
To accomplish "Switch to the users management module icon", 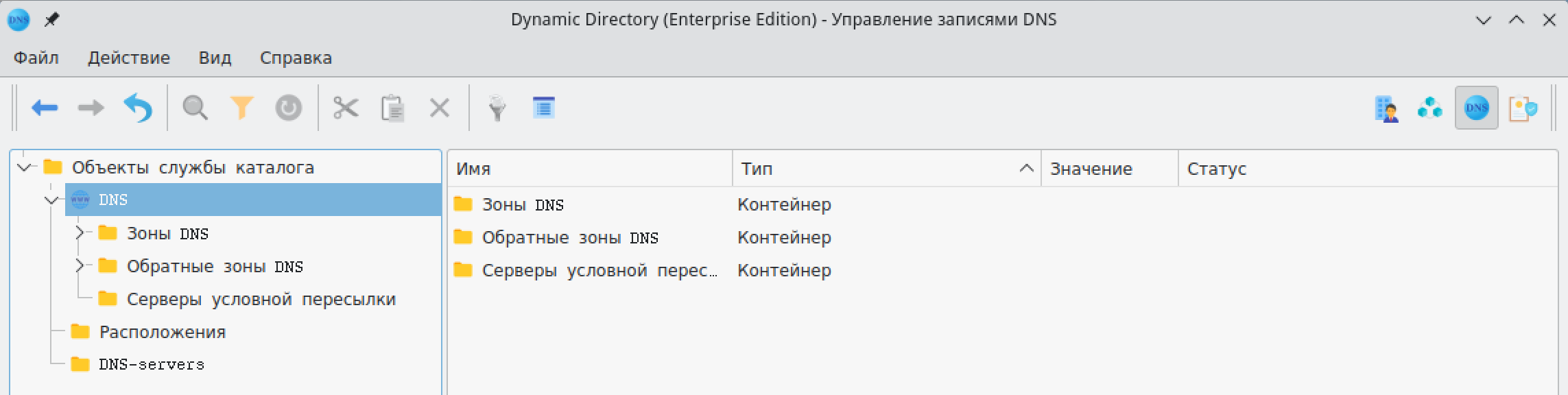I will 1386,108.
